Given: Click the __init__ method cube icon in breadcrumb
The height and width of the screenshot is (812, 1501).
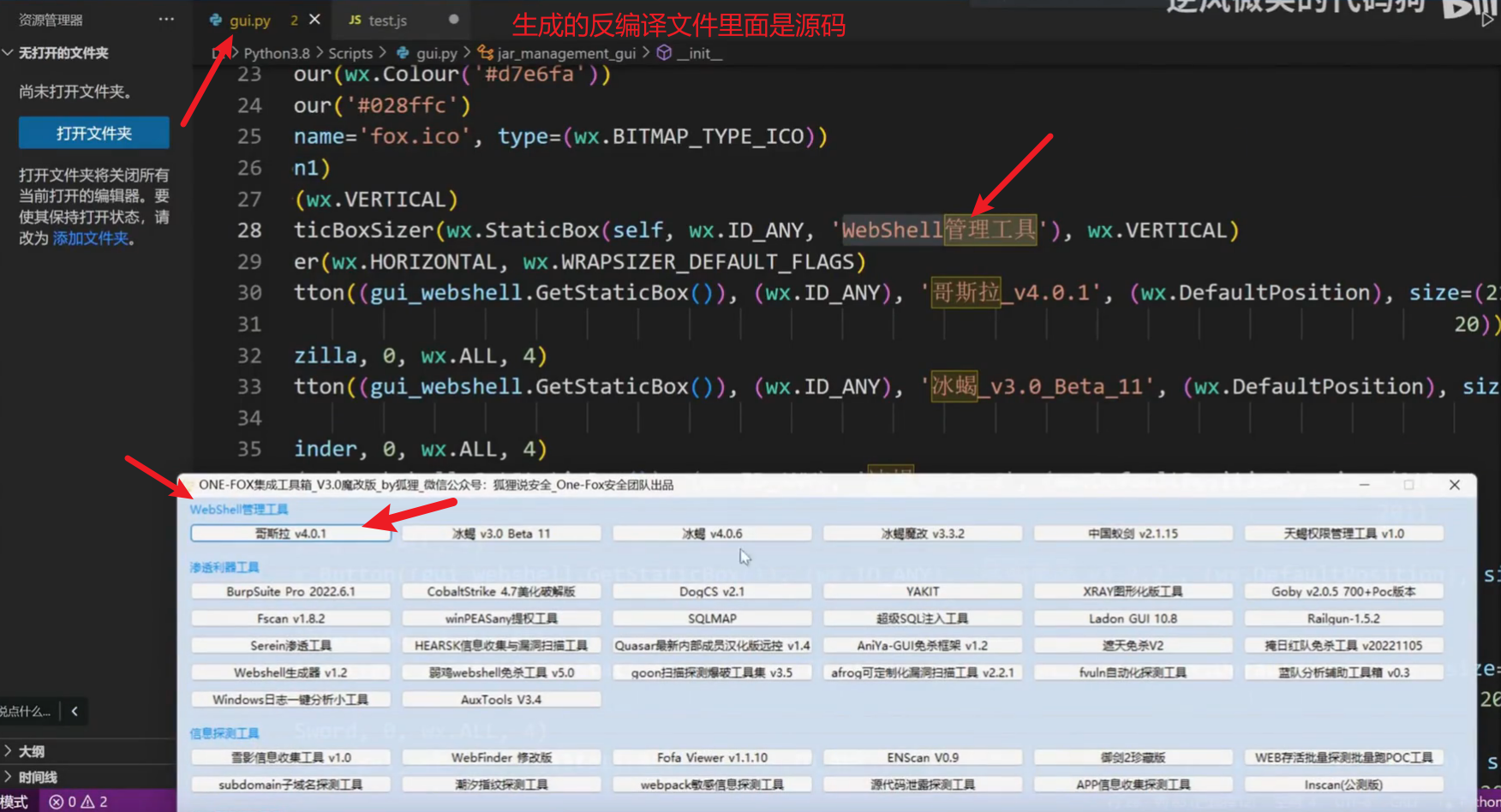Looking at the screenshot, I should point(664,53).
